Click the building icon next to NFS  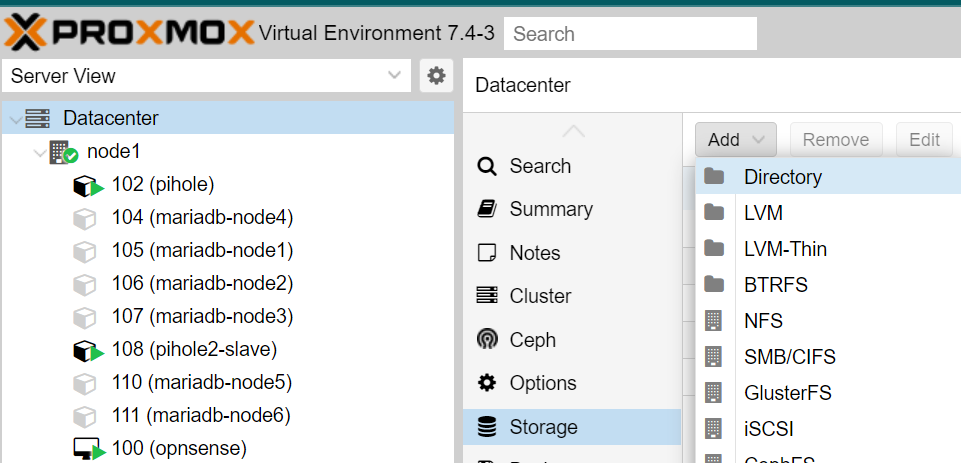point(713,320)
